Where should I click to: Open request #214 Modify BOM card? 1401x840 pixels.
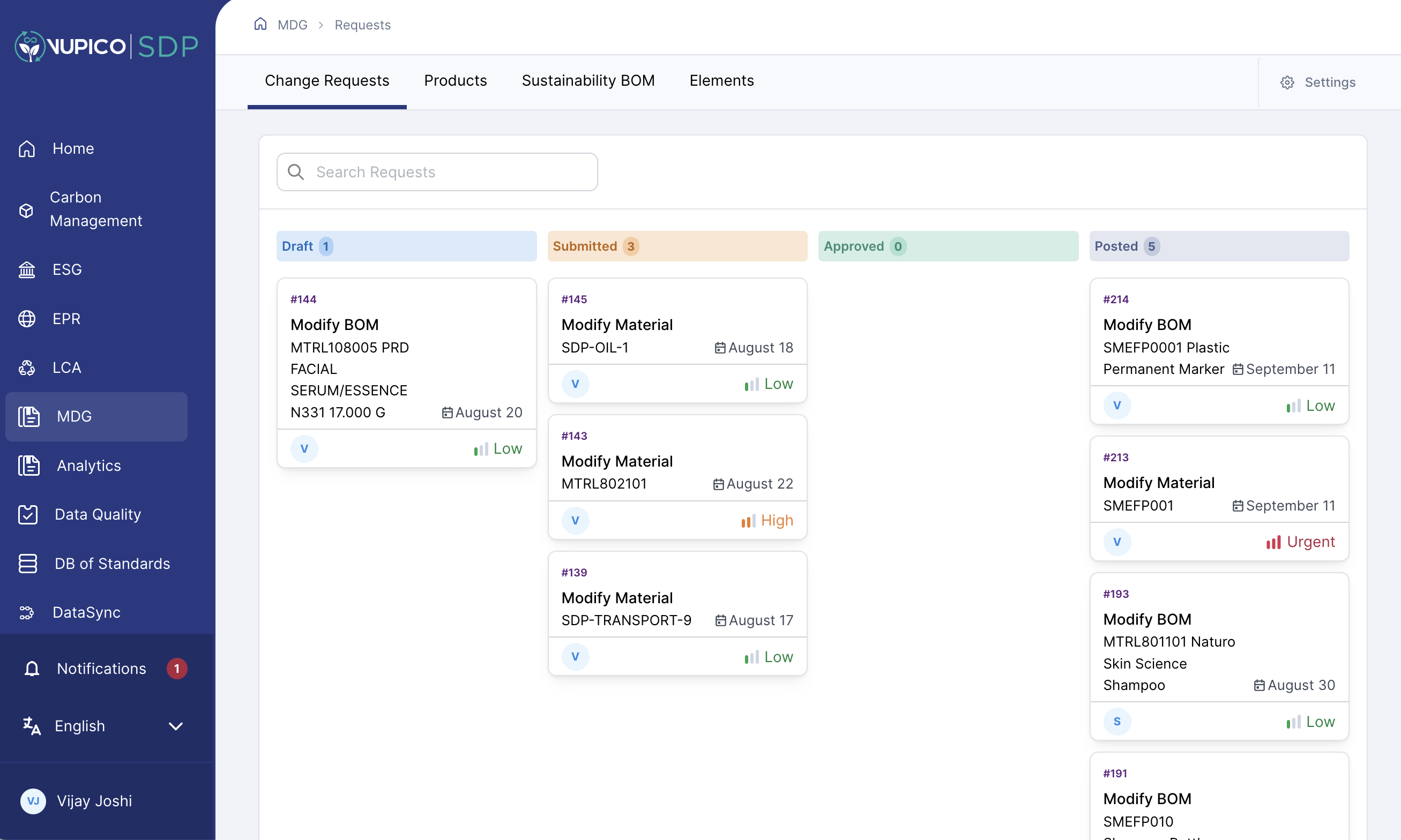click(x=1219, y=351)
